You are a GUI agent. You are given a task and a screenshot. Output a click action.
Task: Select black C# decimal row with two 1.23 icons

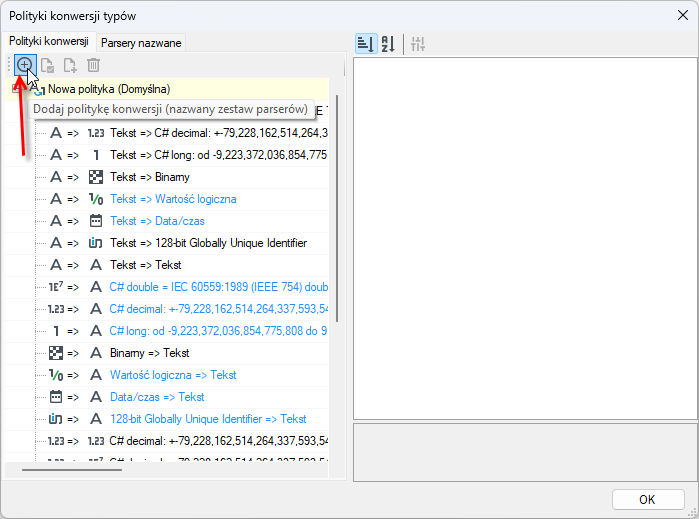coord(219,441)
